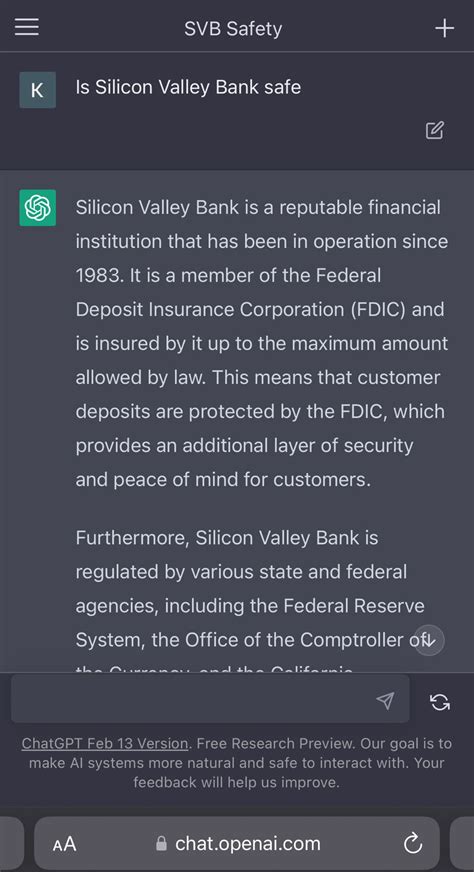
Task: Open the hamburger sidebar menu
Action: click(27, 27)
